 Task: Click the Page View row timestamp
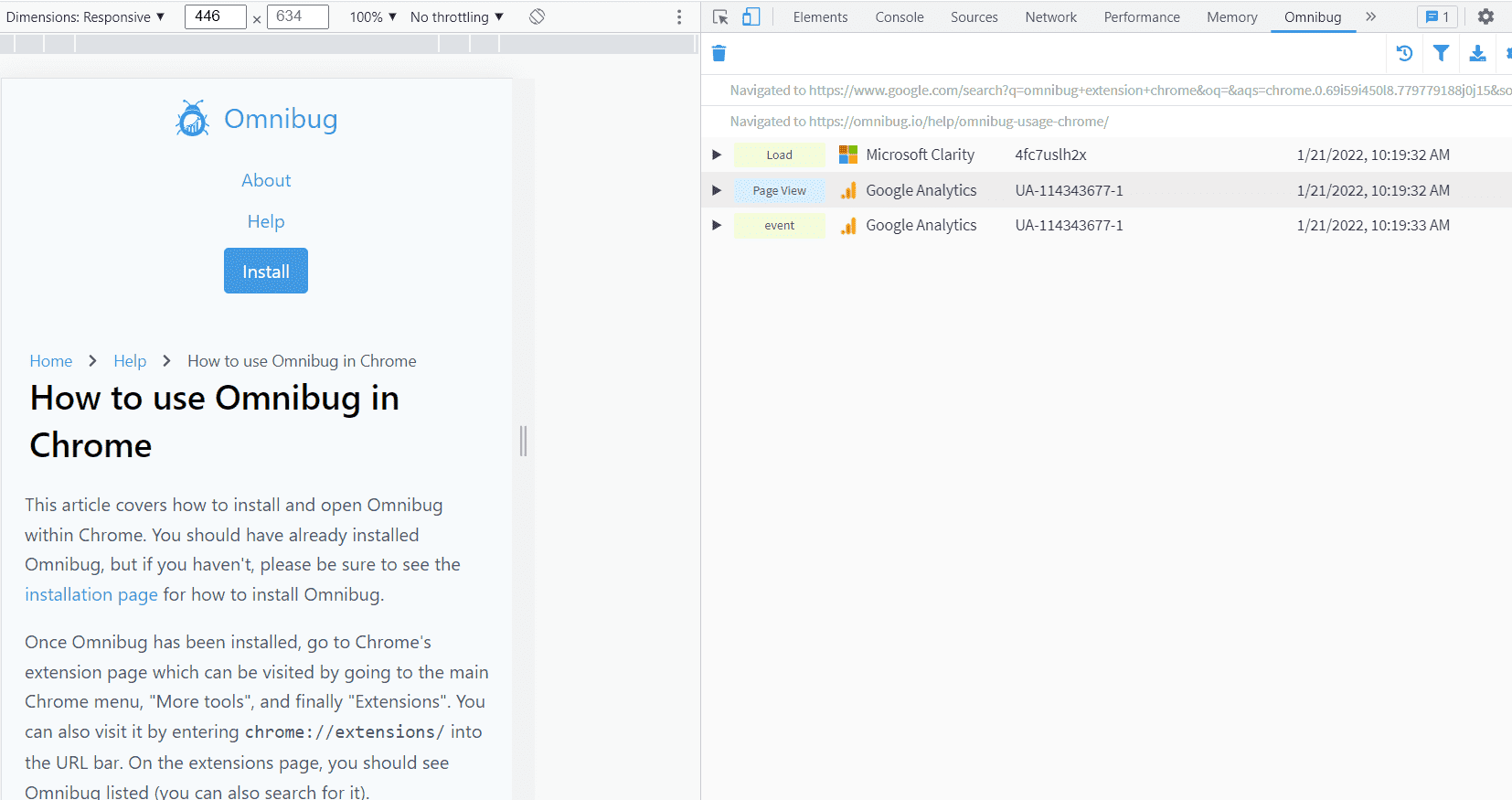click(x=1373, y=190)
